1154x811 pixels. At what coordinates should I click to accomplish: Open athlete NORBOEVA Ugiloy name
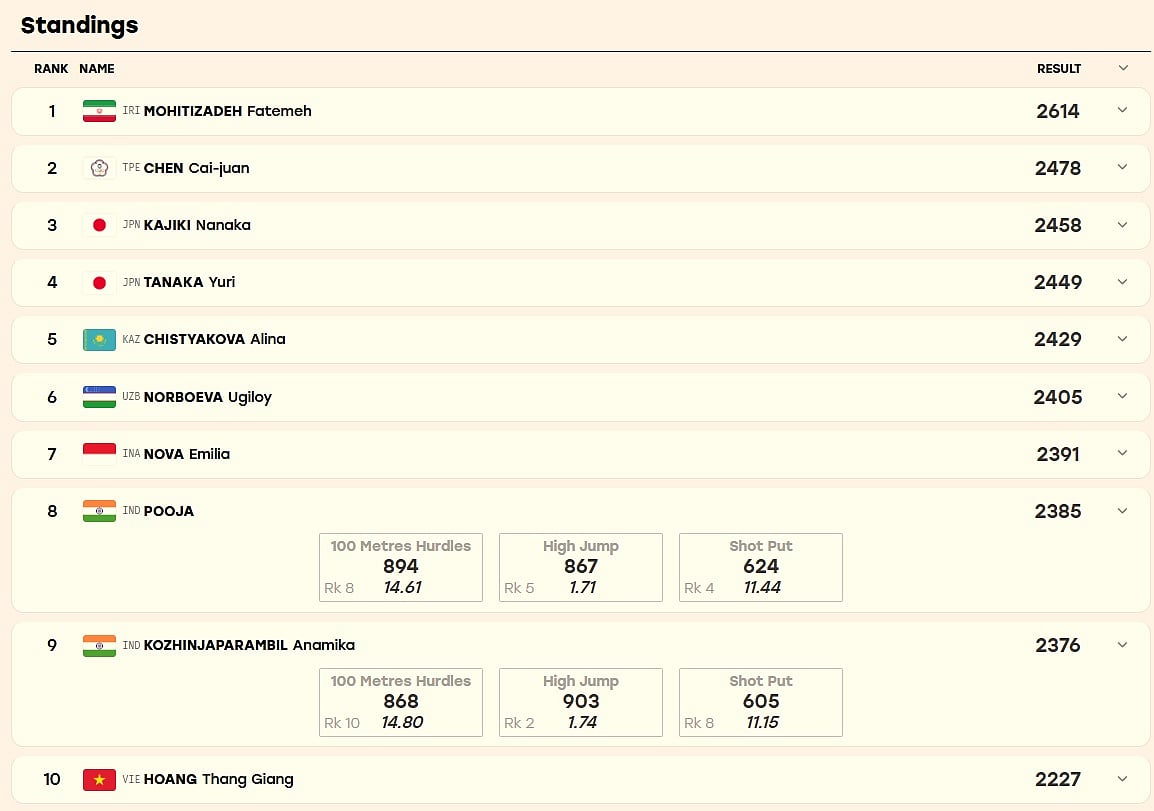coord(208,397)
